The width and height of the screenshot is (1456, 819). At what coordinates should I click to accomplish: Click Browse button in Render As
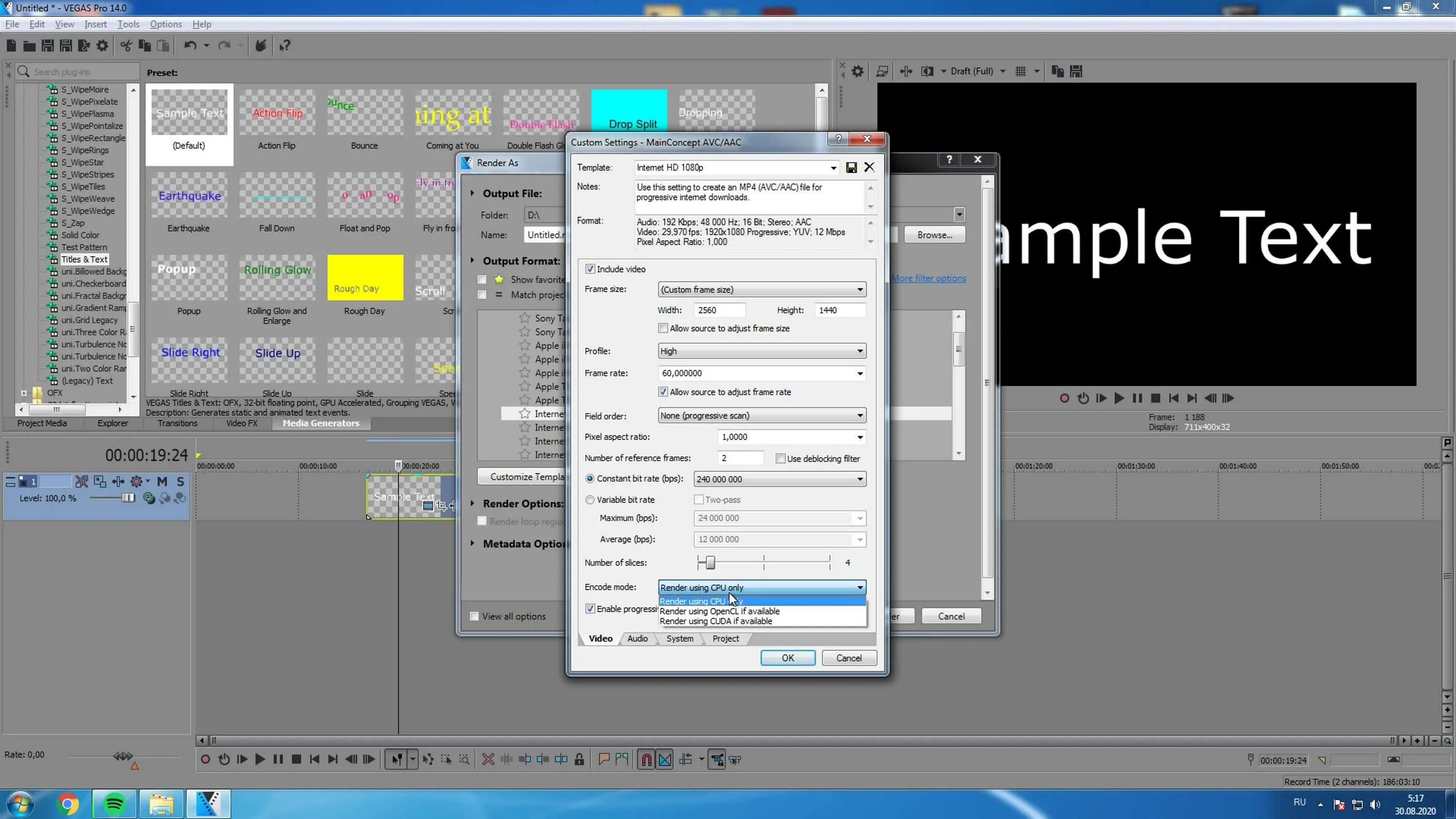(934, 234)
